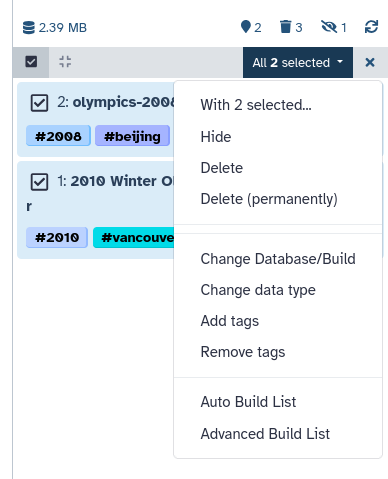Open dataset titled 2010 Winter
This screenshot has height=479, width=388.
[122, 181]
